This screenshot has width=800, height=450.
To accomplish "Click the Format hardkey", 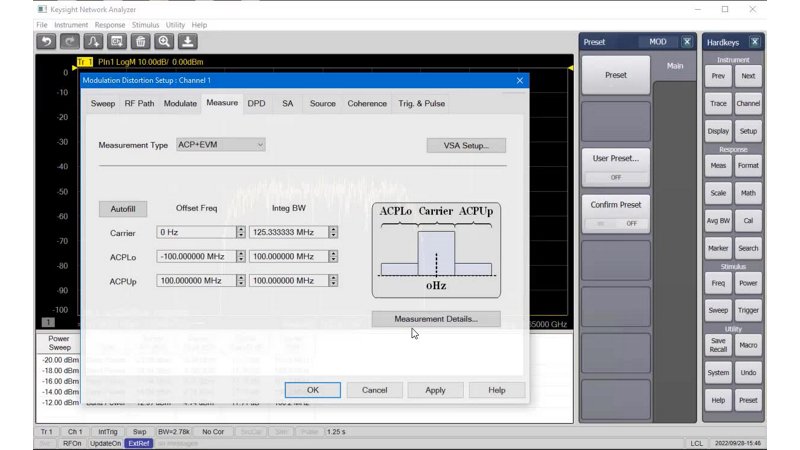I will tap(748, 165).
